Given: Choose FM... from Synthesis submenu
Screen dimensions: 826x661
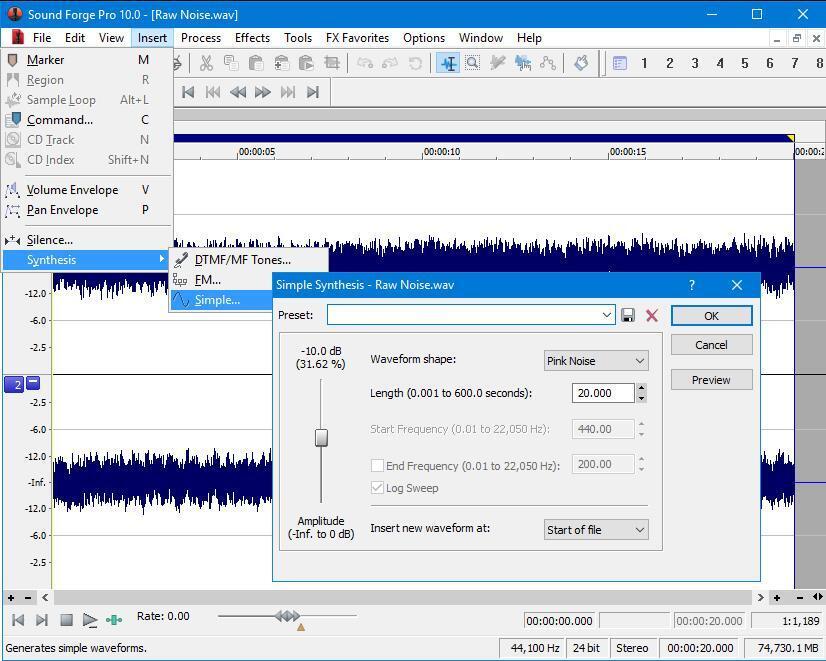Looking at the screenshot, I should (208, 280).
